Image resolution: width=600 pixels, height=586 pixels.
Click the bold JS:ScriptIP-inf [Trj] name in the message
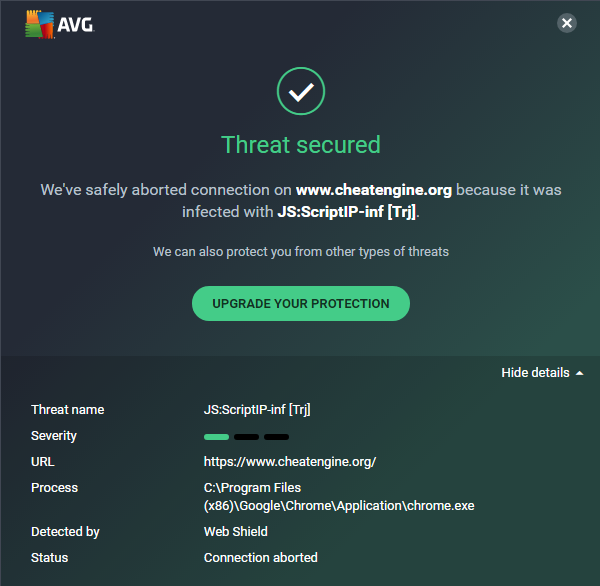pyautogui.click(x=345, y=211)
